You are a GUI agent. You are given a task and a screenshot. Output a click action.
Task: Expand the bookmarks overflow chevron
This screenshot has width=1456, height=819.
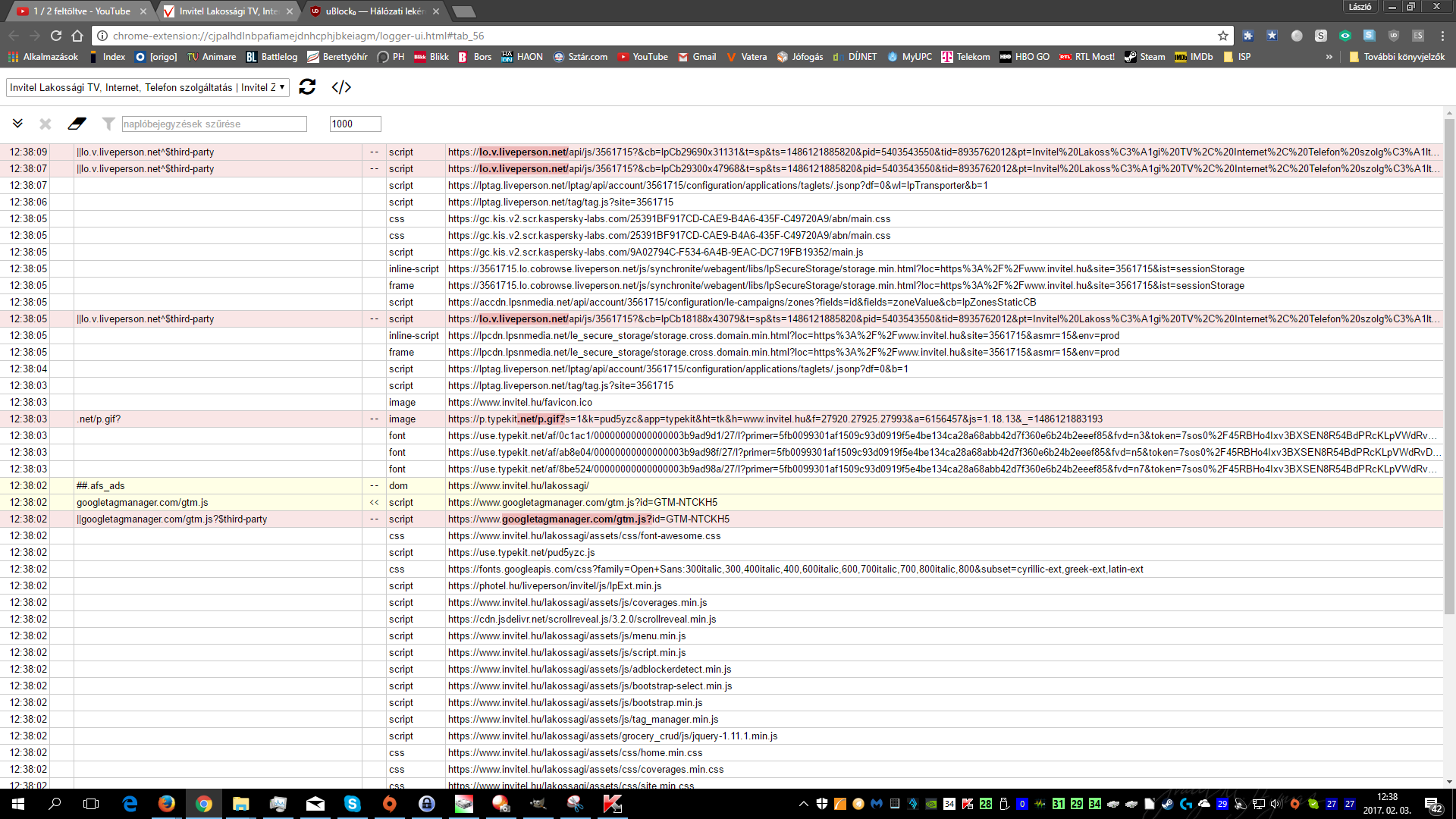(1329, 57)
